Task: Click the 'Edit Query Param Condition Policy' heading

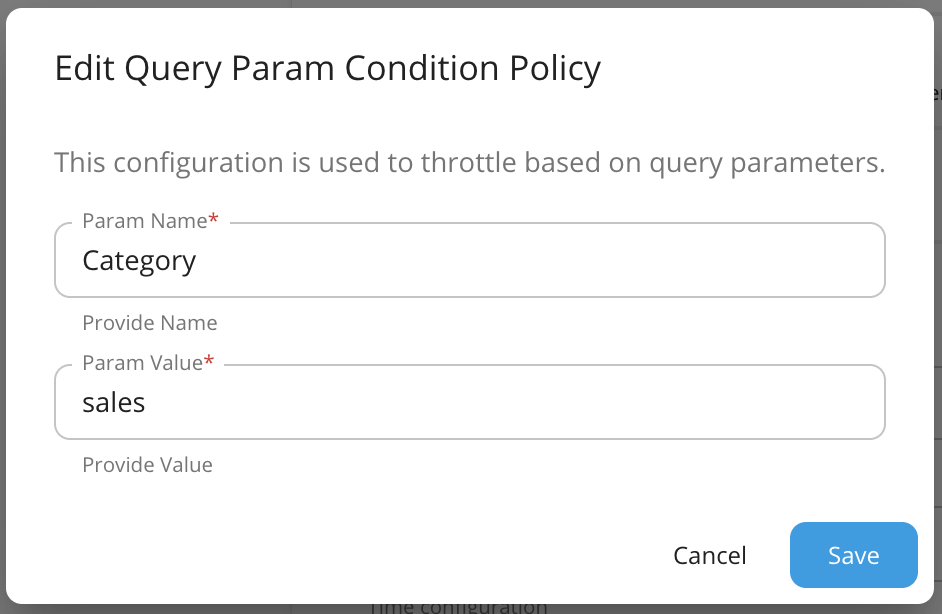Action: (x=327, y=68)
